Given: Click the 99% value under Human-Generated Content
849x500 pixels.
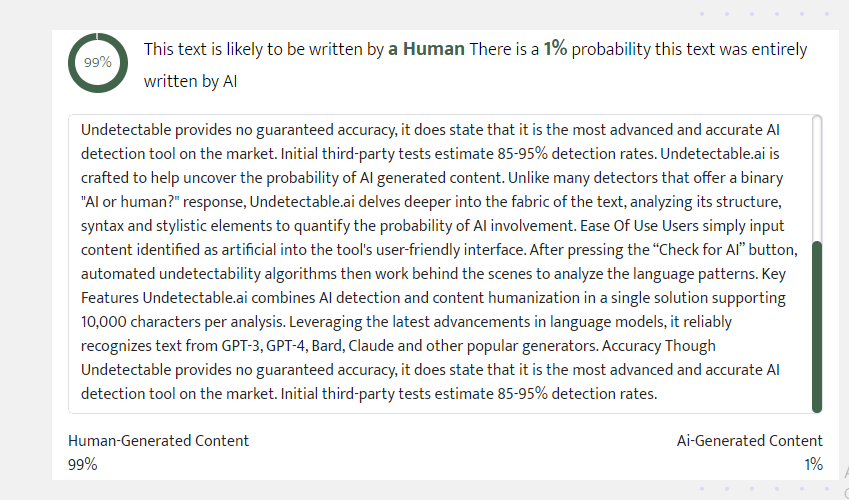Looking at the screenshot, I should (82, 464).
